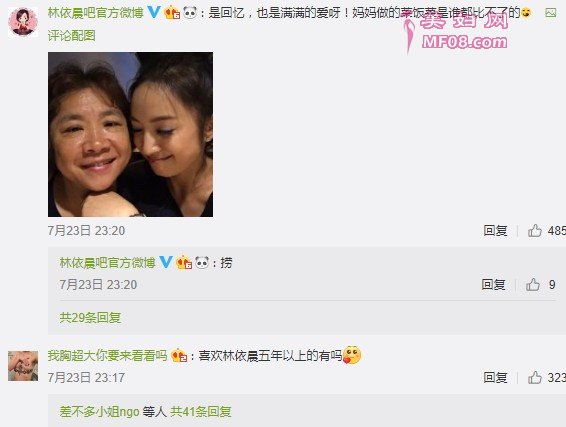This screenshot has width=566, height=427.
Task: Click 回复 on the 7月23日 23:20 top comment
Action: click(496, 231)
